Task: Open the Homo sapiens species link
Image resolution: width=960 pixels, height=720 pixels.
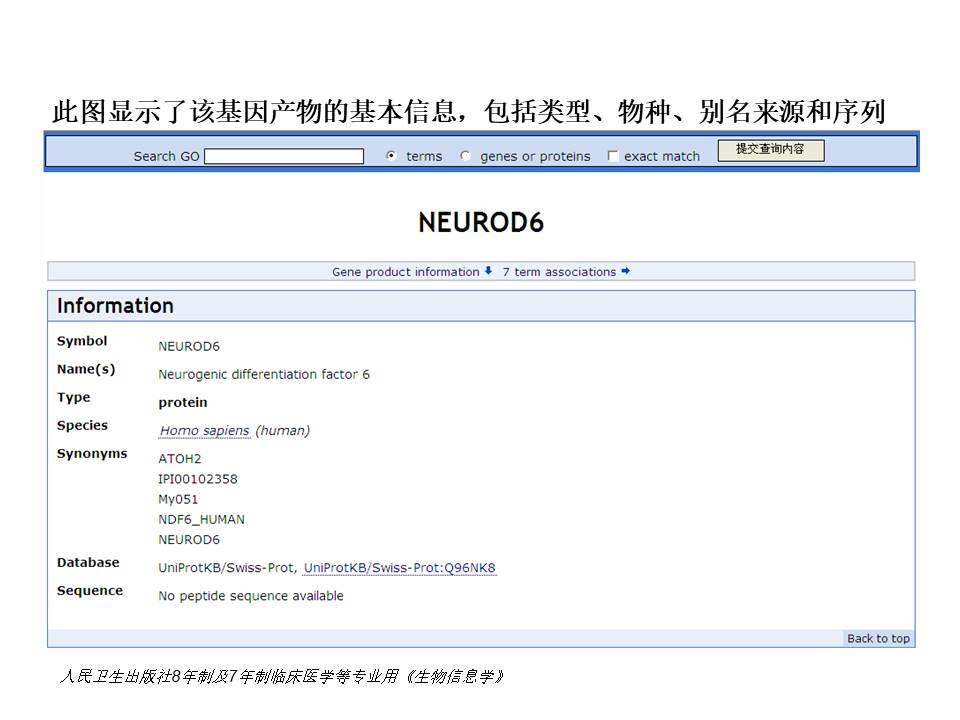Action: [x=204, y=431]
